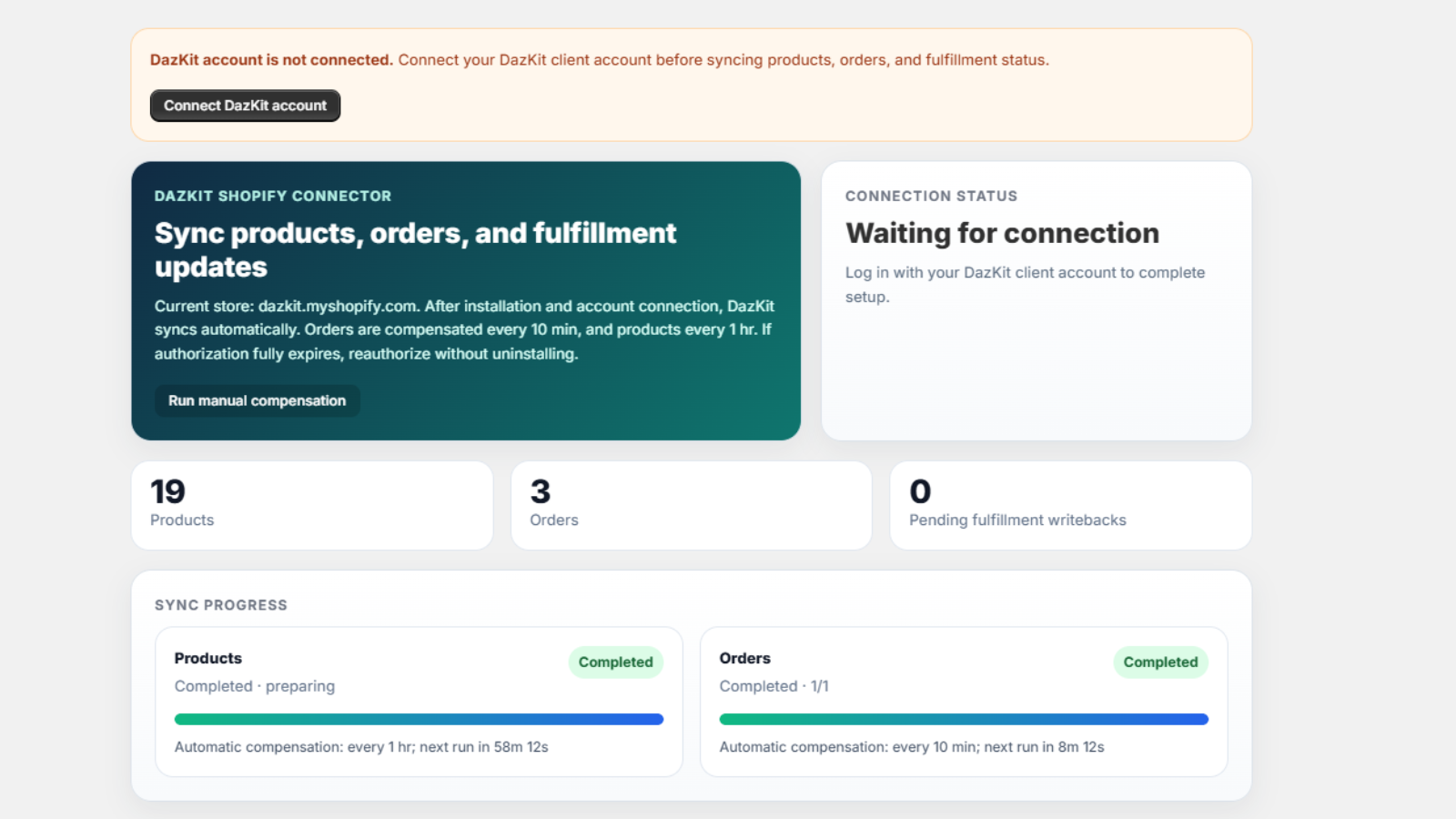Select the Completed badge in Orders sync card
Screen dimensions: 1456x819
(x=1160, y=662)
